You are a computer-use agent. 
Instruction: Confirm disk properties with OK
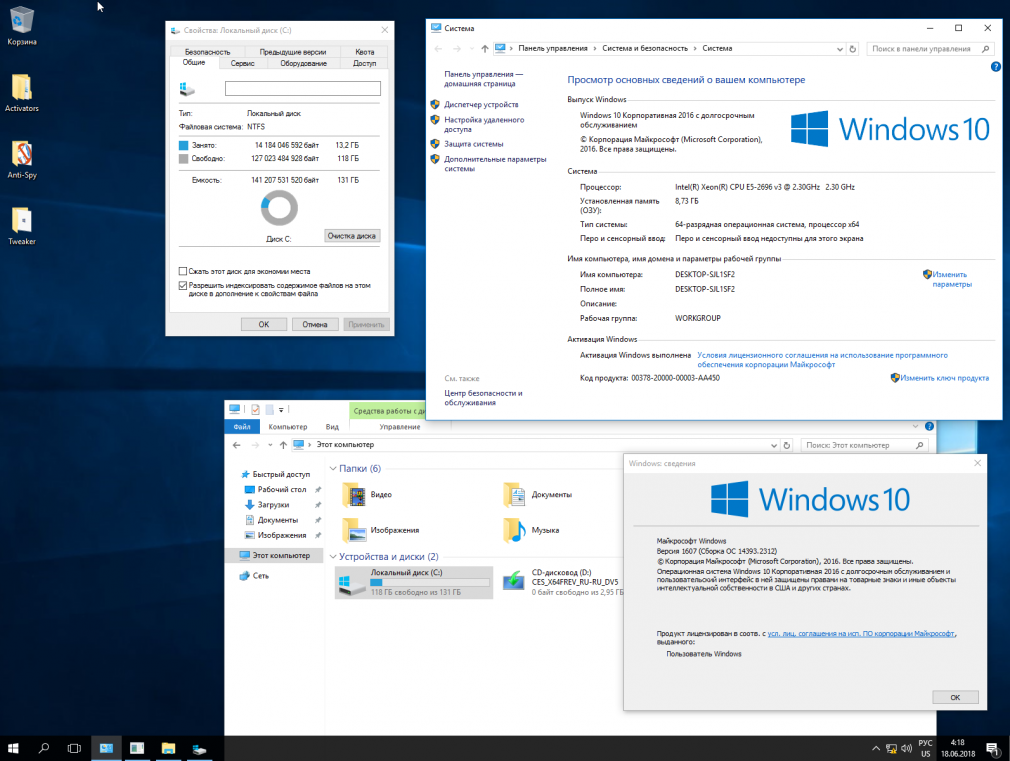pos(264,324)
